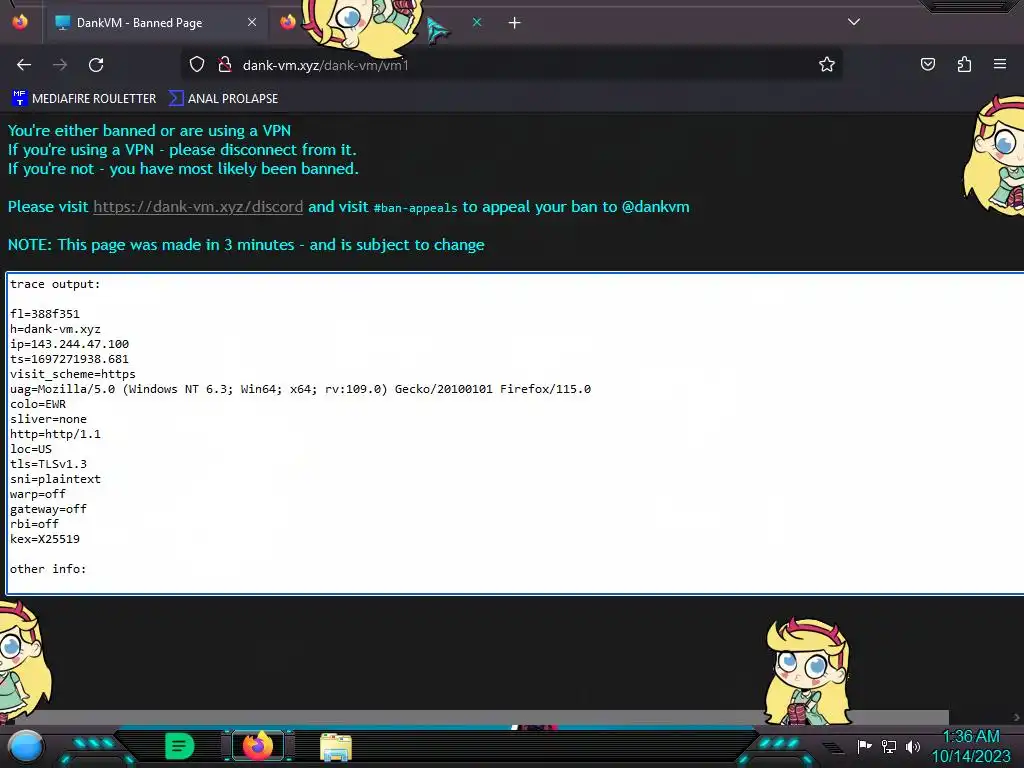Click the forward navigation arrow

point(60,65)
